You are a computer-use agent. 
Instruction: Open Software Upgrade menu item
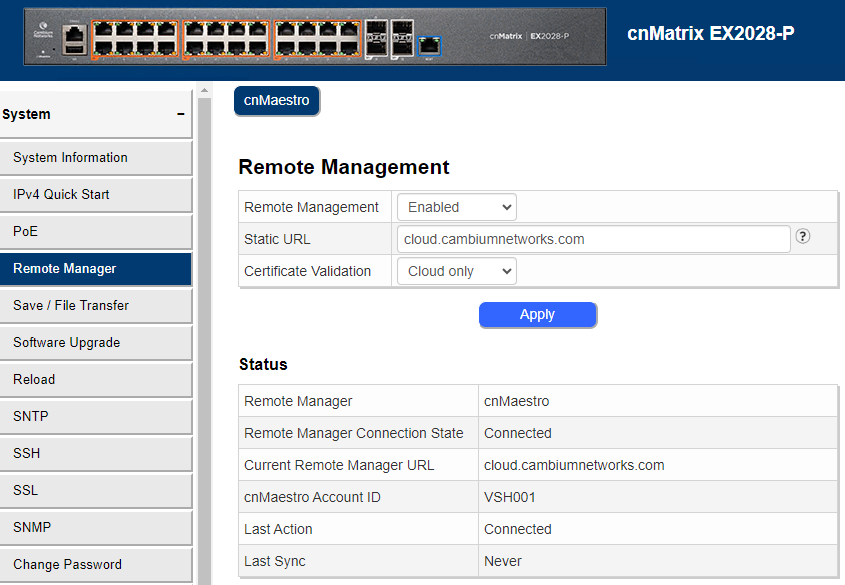[96, 343]
